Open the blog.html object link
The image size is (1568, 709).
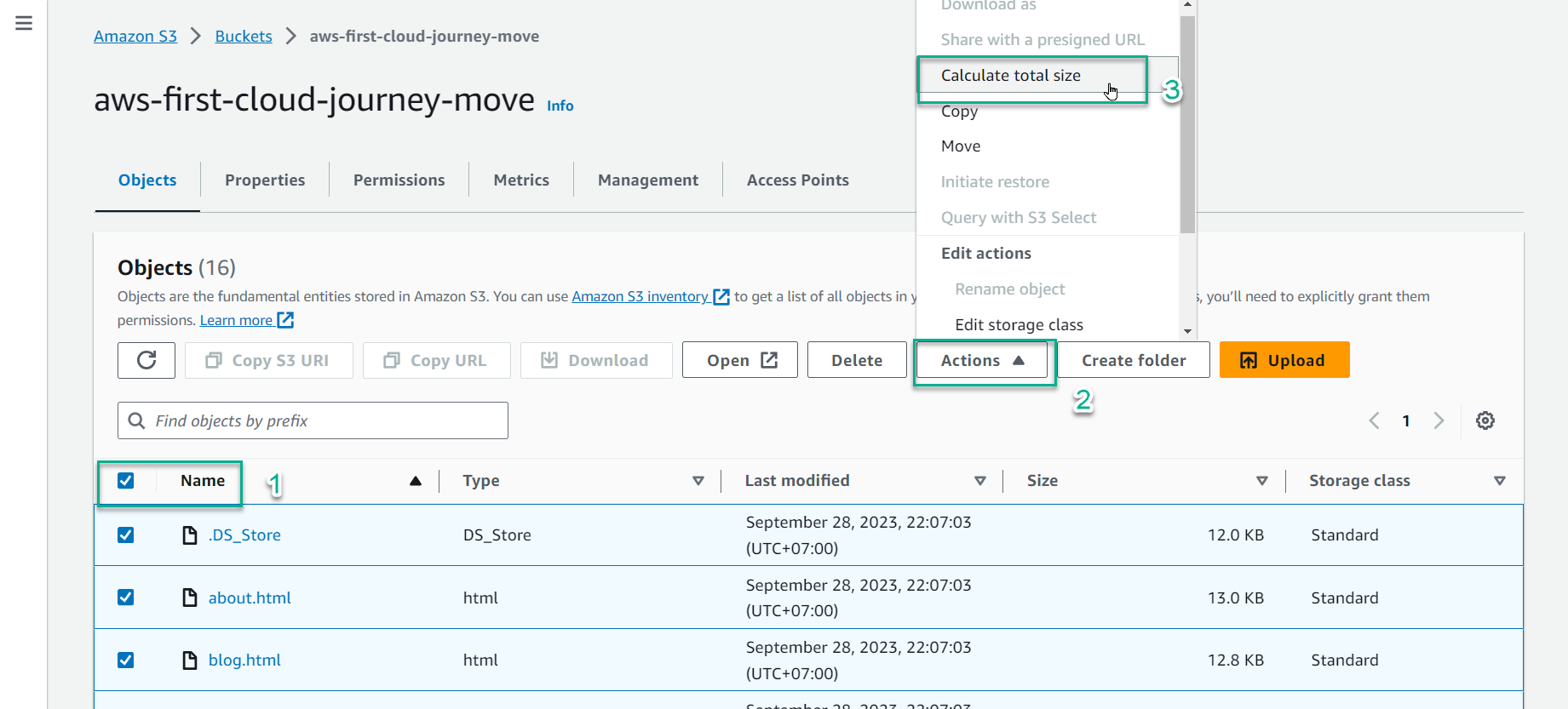tap(244, 660)
